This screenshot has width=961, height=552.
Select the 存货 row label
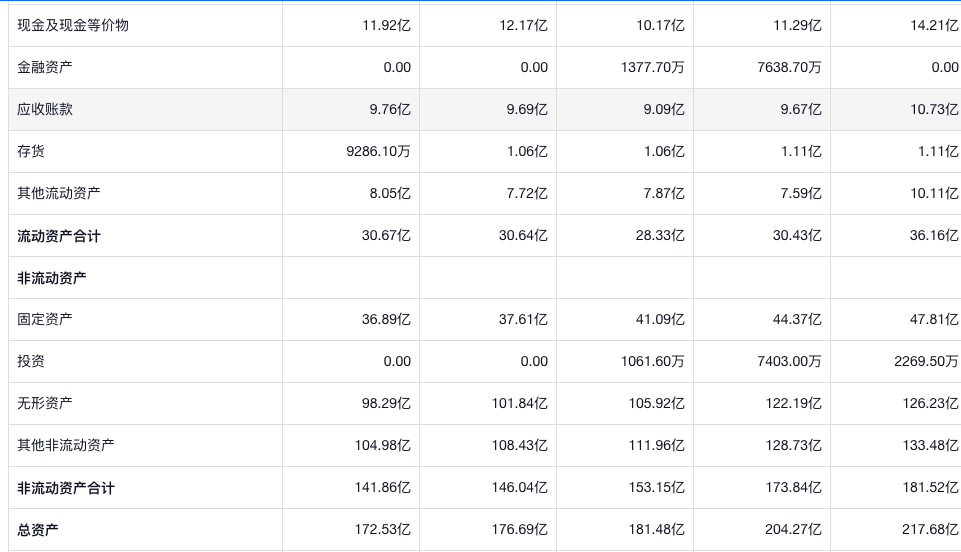[31, 151]
